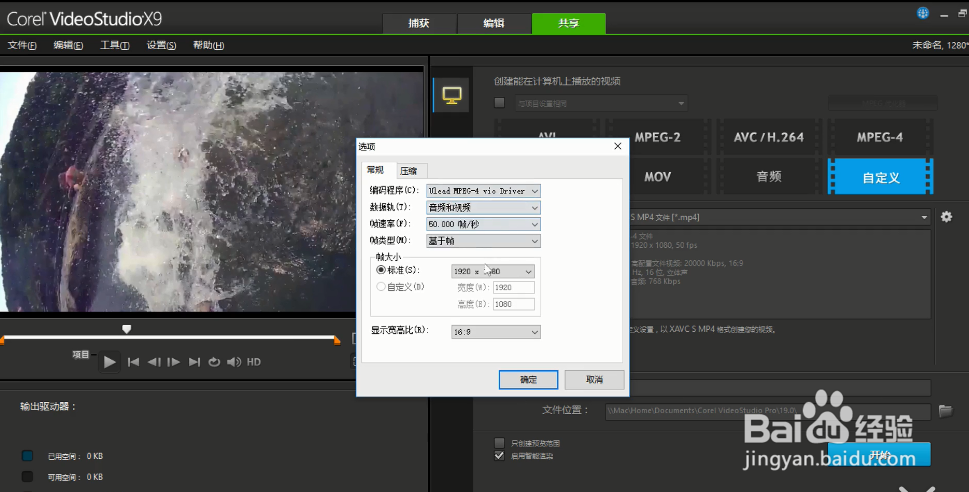Open the 数据轨 音频和视频 dropdown
The width and height of the screenshot is (969, 492).
[x=483, y=208]
